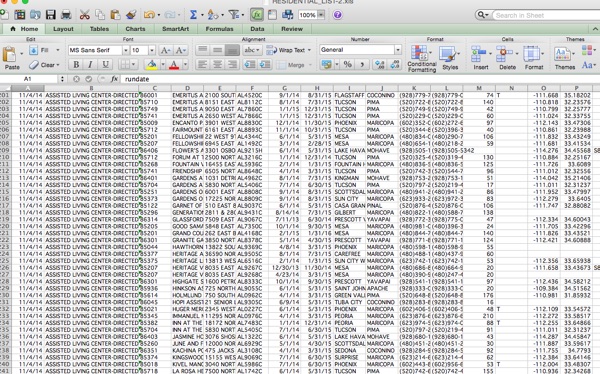Toggle Bold formatting
600x374 pixels.
pyautogui.click(x=76, y=64)
